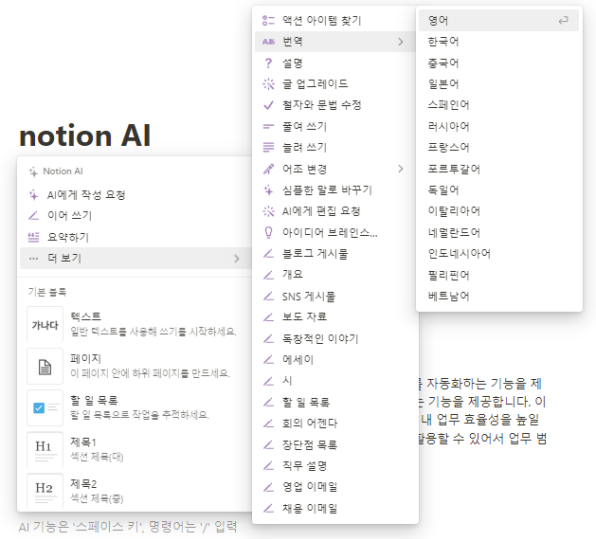Click the pencil icon beside 이어 쓰기
Image resolution: width=596 pixels, height=539 pixels.
33,216
